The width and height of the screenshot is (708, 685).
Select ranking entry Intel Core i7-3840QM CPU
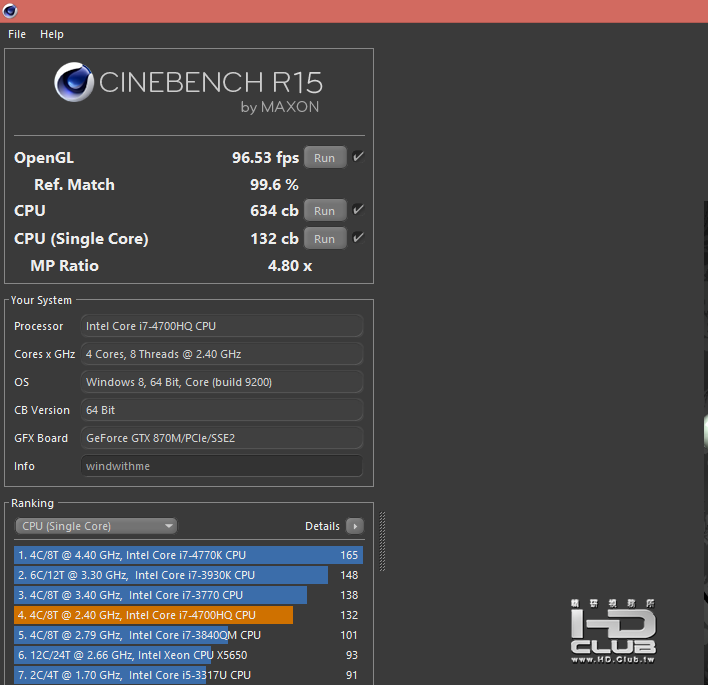coord(188,635)
